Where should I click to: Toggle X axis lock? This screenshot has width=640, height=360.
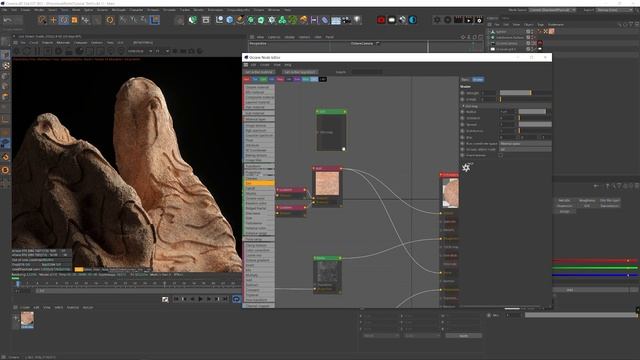[x=123, y=20]
